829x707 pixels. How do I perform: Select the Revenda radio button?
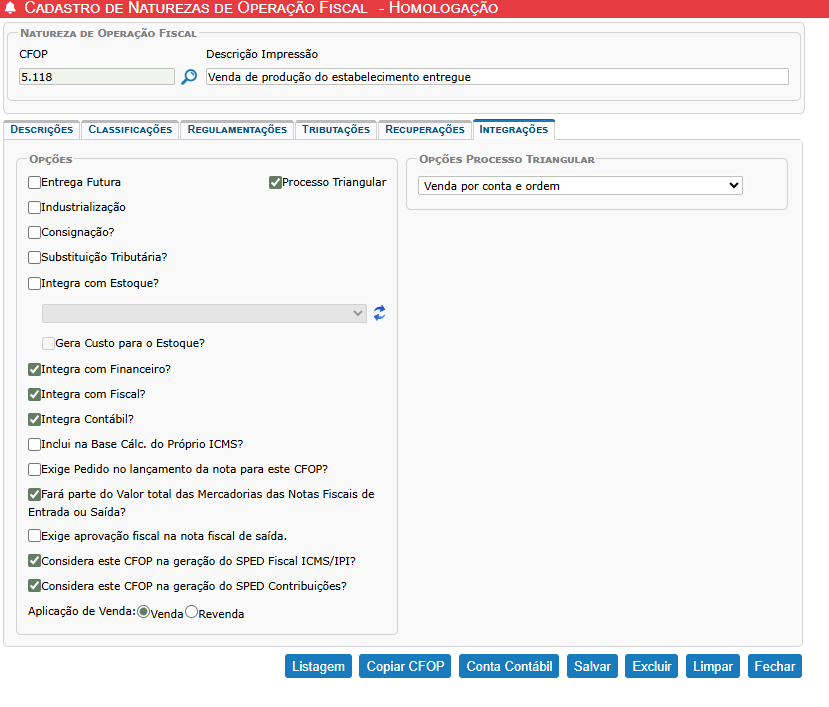click(192, 613)
